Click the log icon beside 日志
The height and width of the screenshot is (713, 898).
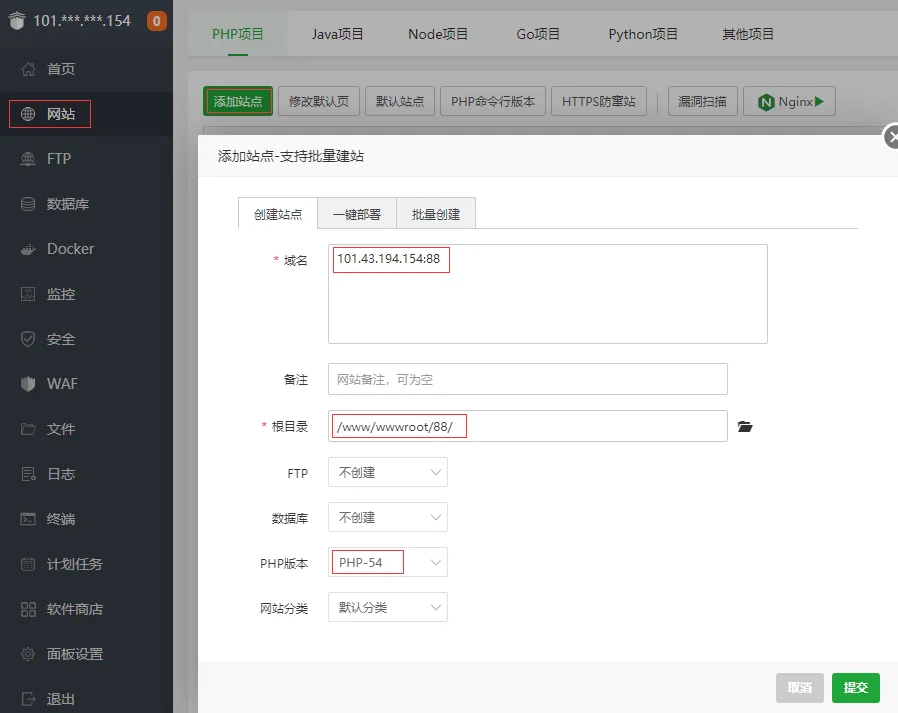28,474
